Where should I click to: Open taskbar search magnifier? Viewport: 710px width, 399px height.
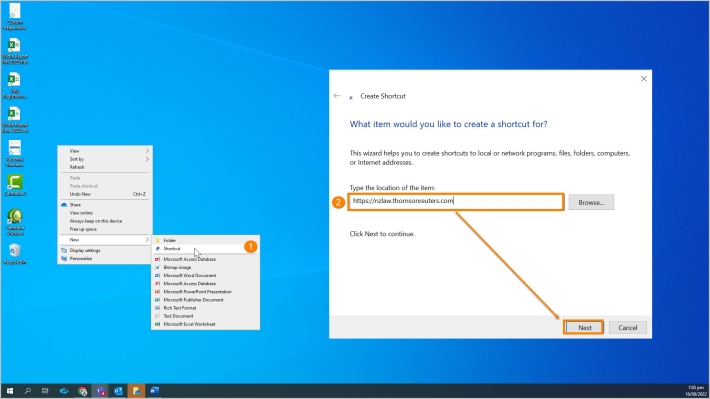28,391
